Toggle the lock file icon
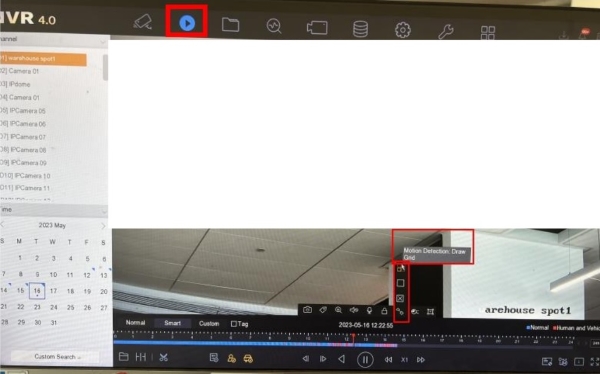The width and height of the screenshot is (600, 374). (384, 310)
